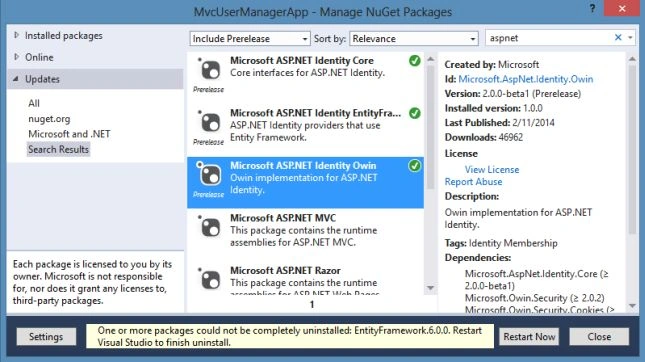Click page number 1 below the list

[x=312, y=304]
